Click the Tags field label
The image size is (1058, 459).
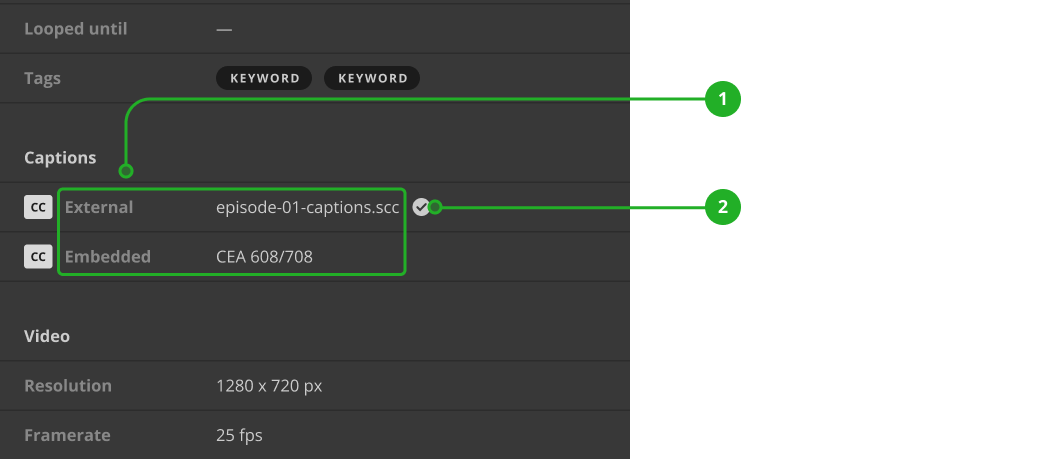[x=42, y=78]
